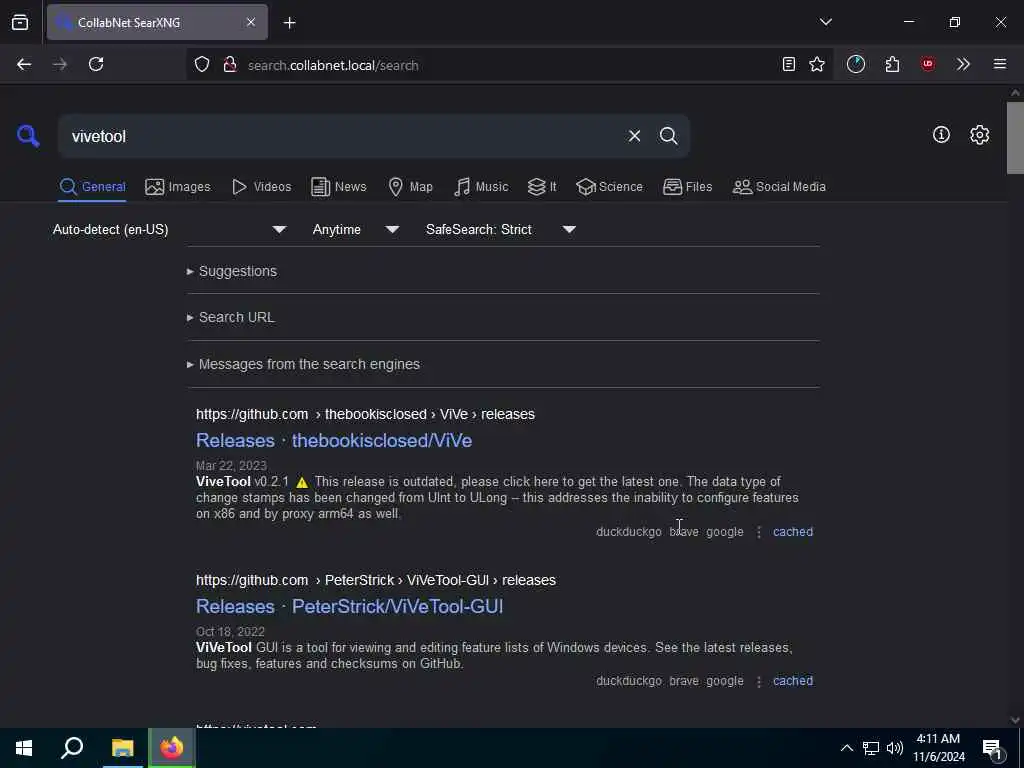Open the Windows Start menu

click(x=24, y=748)
